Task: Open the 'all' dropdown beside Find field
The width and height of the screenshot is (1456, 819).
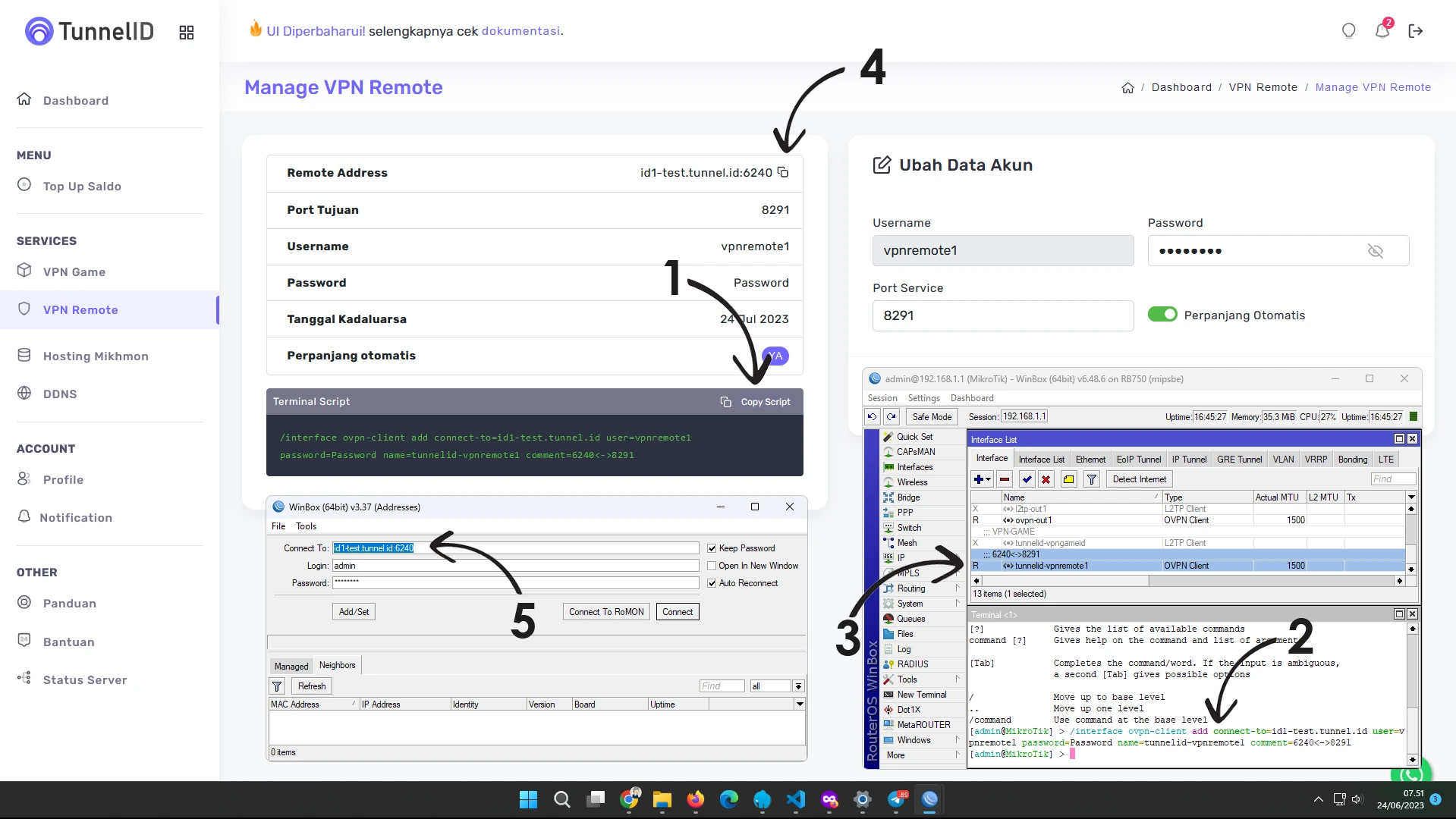Action: click(798, 686)
